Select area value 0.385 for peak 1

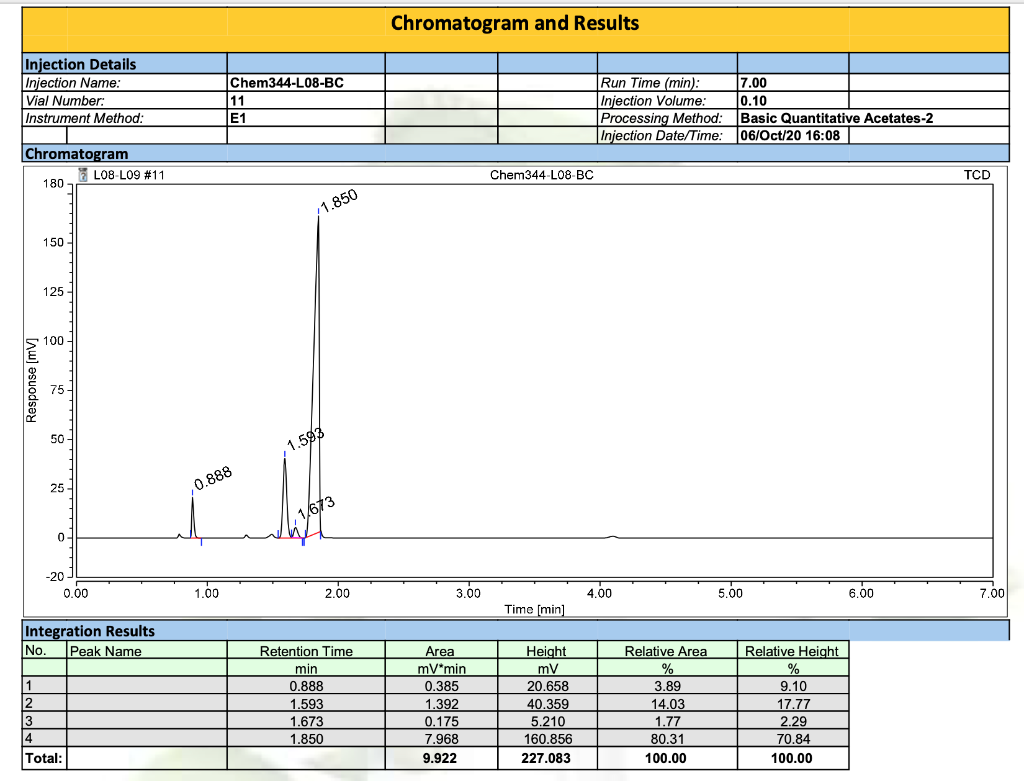(x=441, y=686)
